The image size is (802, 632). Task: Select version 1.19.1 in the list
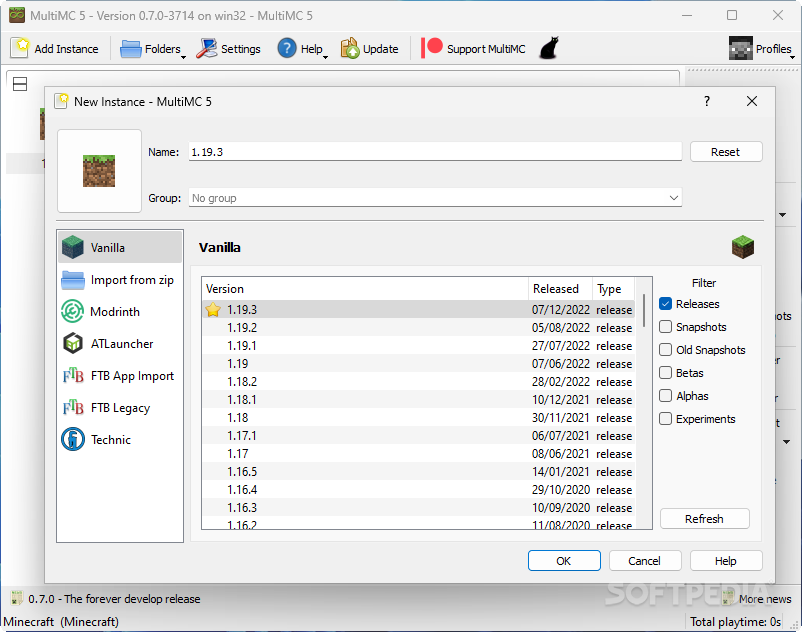tap(418, 346)
